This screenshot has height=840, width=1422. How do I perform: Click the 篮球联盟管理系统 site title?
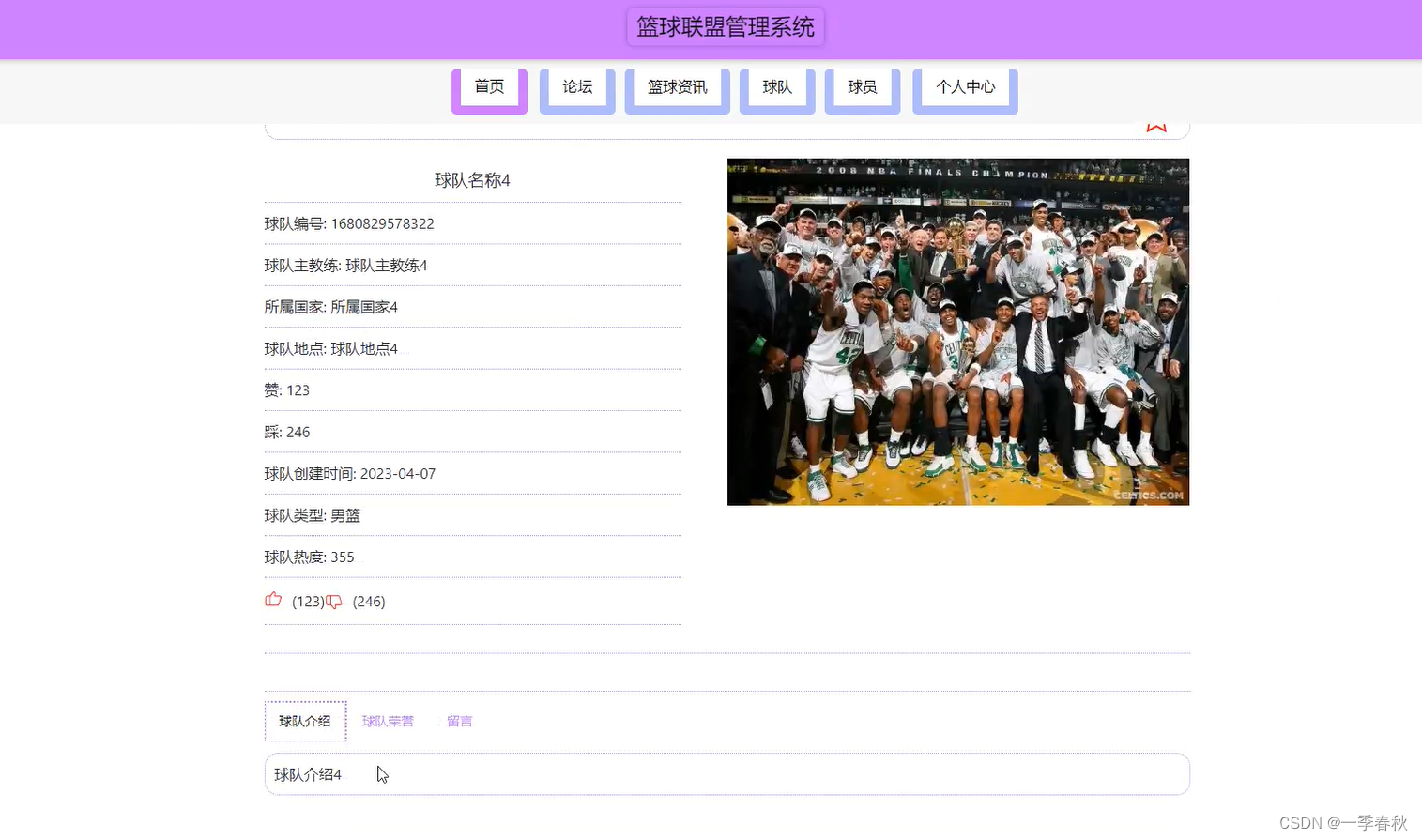point(725,26)
